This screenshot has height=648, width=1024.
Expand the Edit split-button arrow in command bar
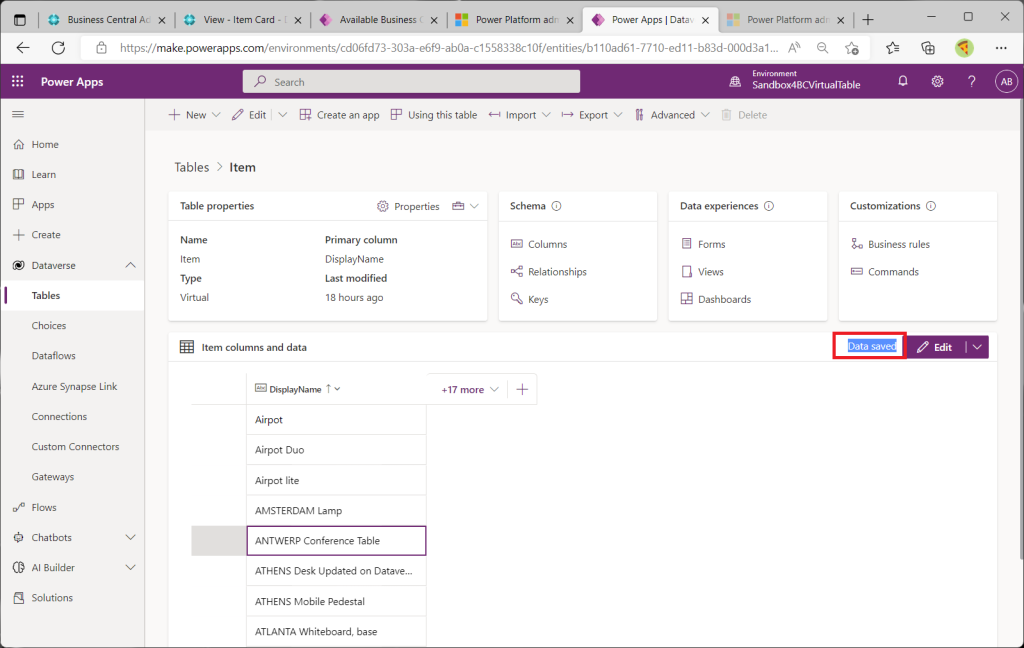(x=283, y=115)
